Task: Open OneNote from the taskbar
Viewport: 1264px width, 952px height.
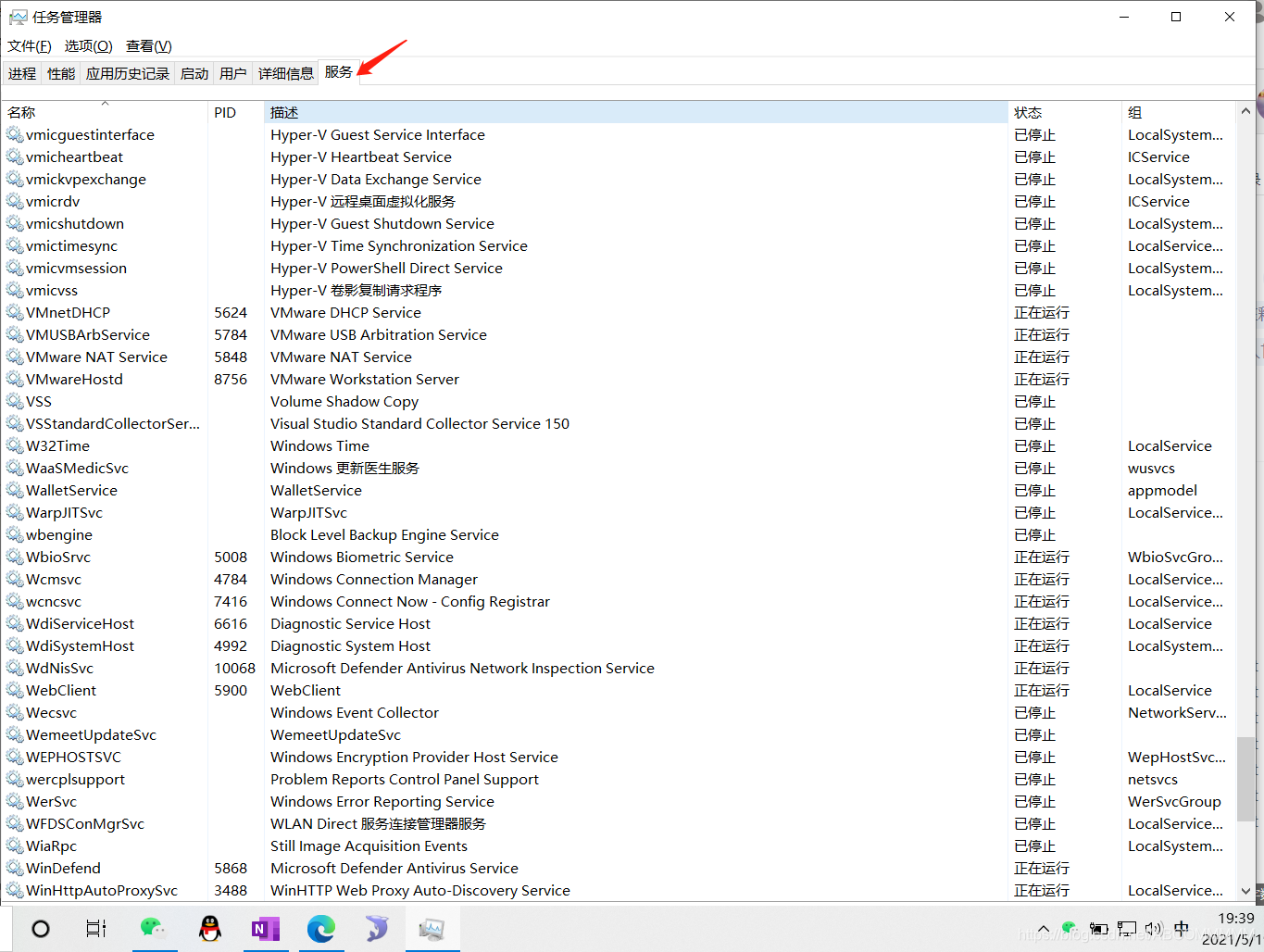Action: click(x=266, y=928)
